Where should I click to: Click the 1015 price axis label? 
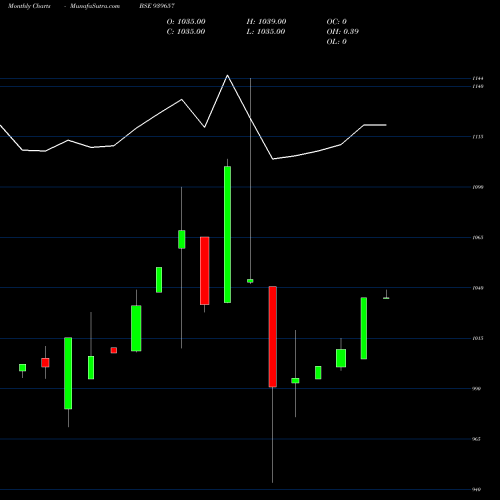[x=478, y=338]
